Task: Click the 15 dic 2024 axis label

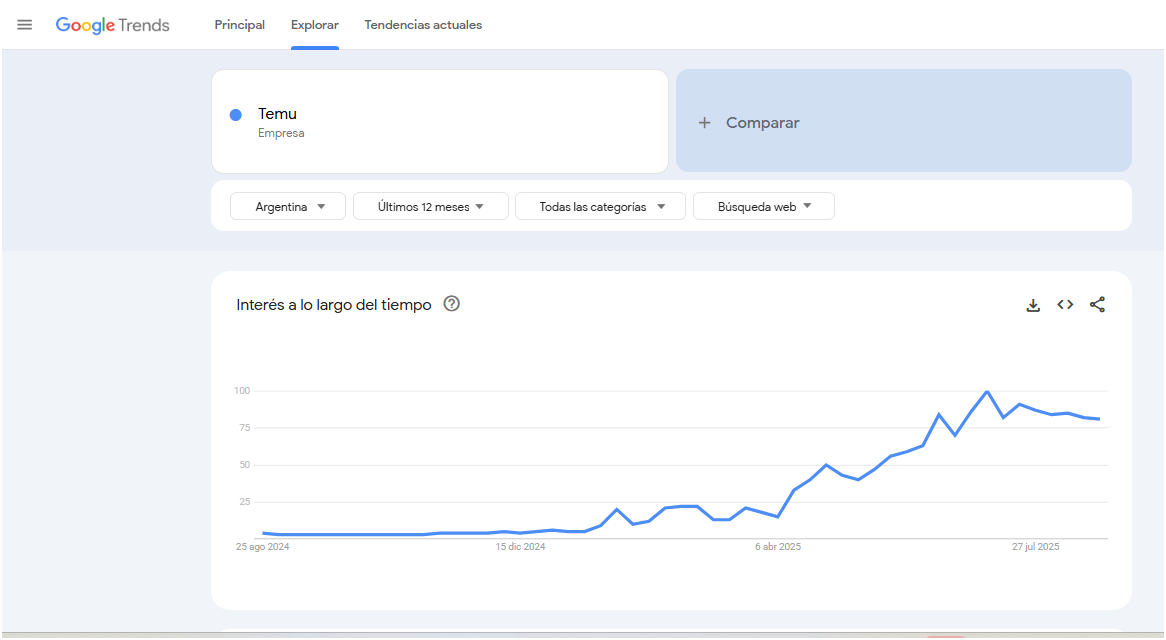Action: [x=521, y=546]
